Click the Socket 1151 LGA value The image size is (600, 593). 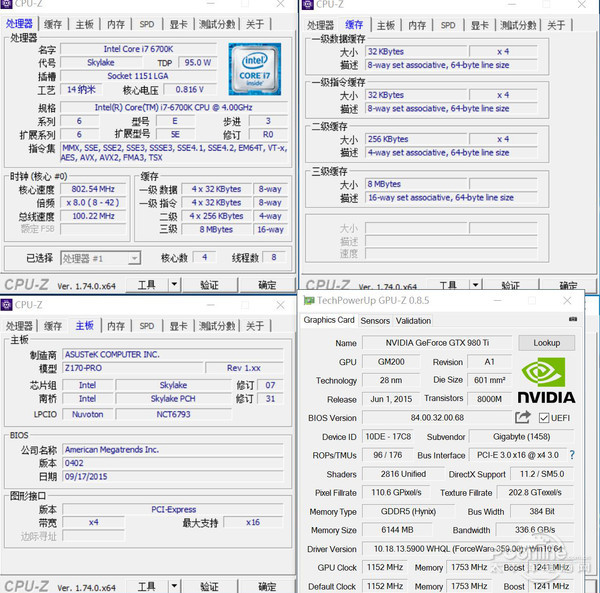point(139,76)
